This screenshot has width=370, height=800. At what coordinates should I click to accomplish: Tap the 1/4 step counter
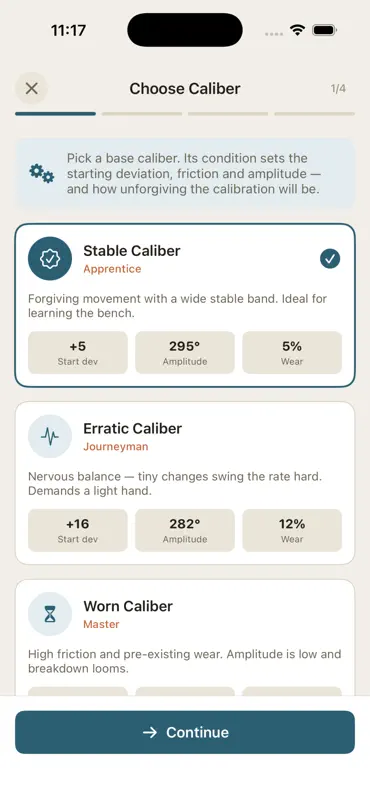[x=338, y=89]
